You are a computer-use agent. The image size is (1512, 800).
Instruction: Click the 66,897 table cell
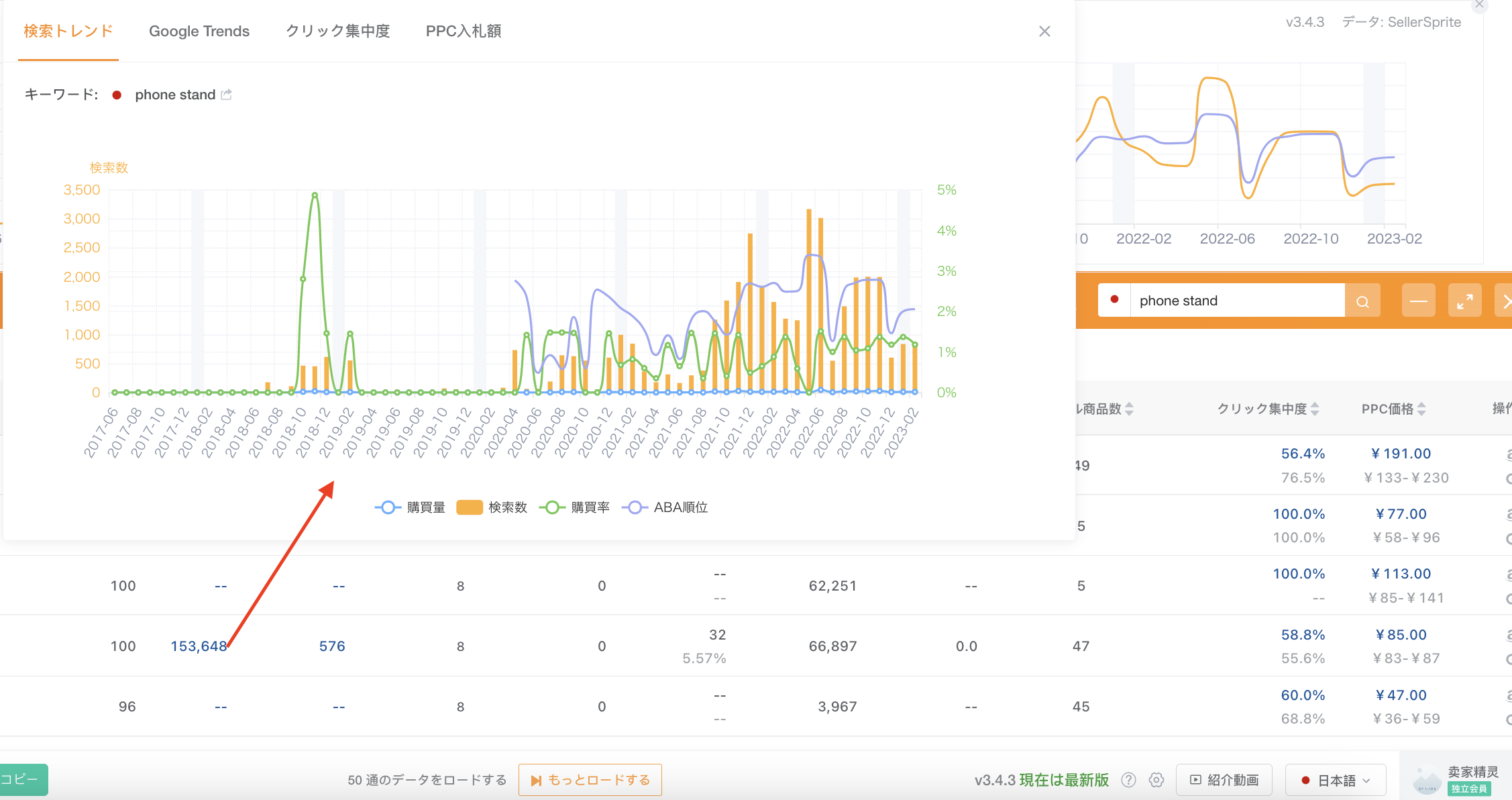(833, 646)
